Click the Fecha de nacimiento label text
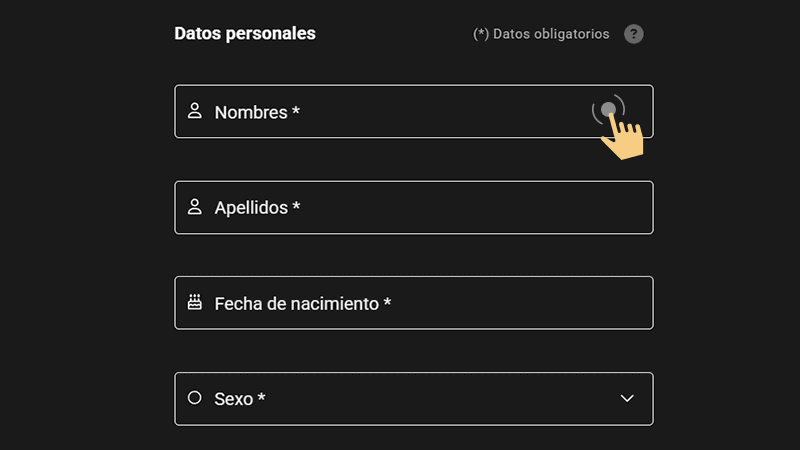This screenshot has height=450, width=800. coord(297,303)
